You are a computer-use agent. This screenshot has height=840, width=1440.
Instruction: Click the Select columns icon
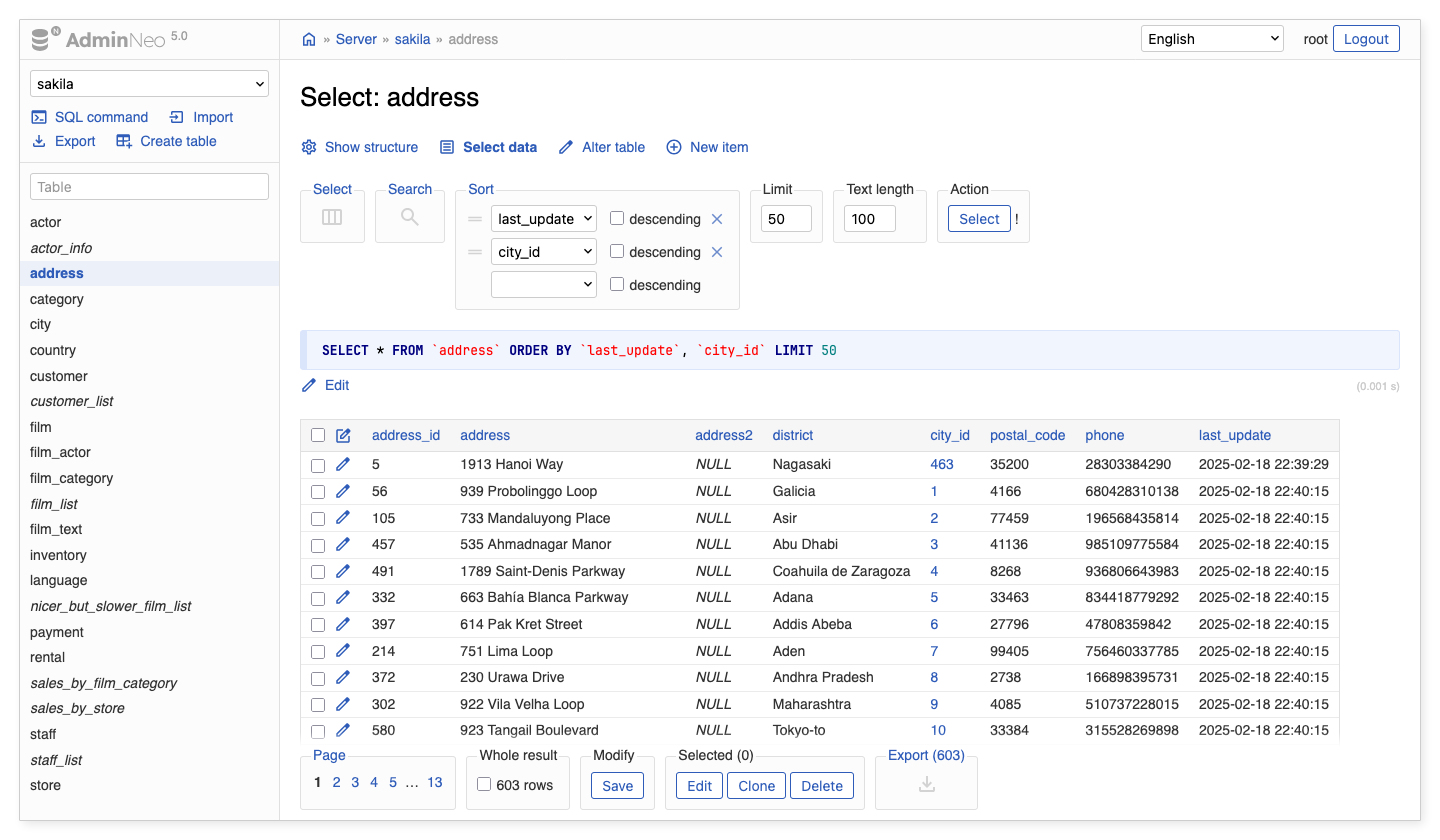[x=332, y=217]
